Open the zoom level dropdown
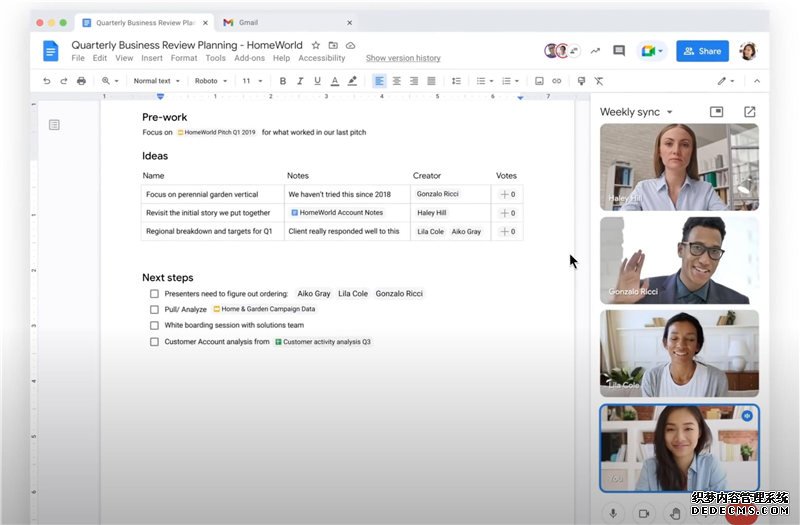Screen dimensions: 800x525 (x=110, y=81)
